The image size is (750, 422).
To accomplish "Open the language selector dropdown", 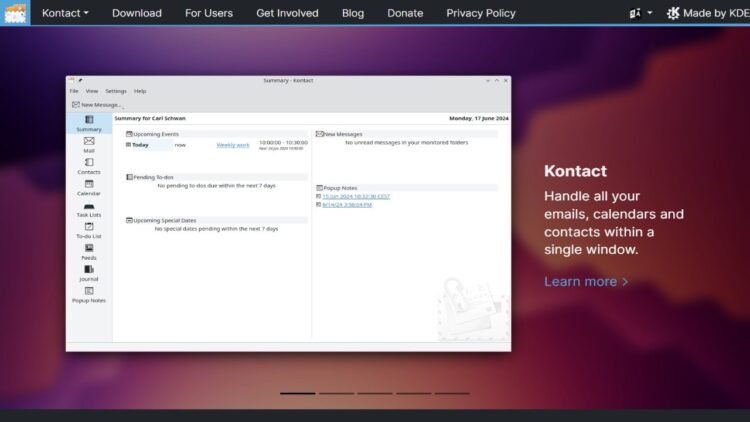I will point(641,13).
